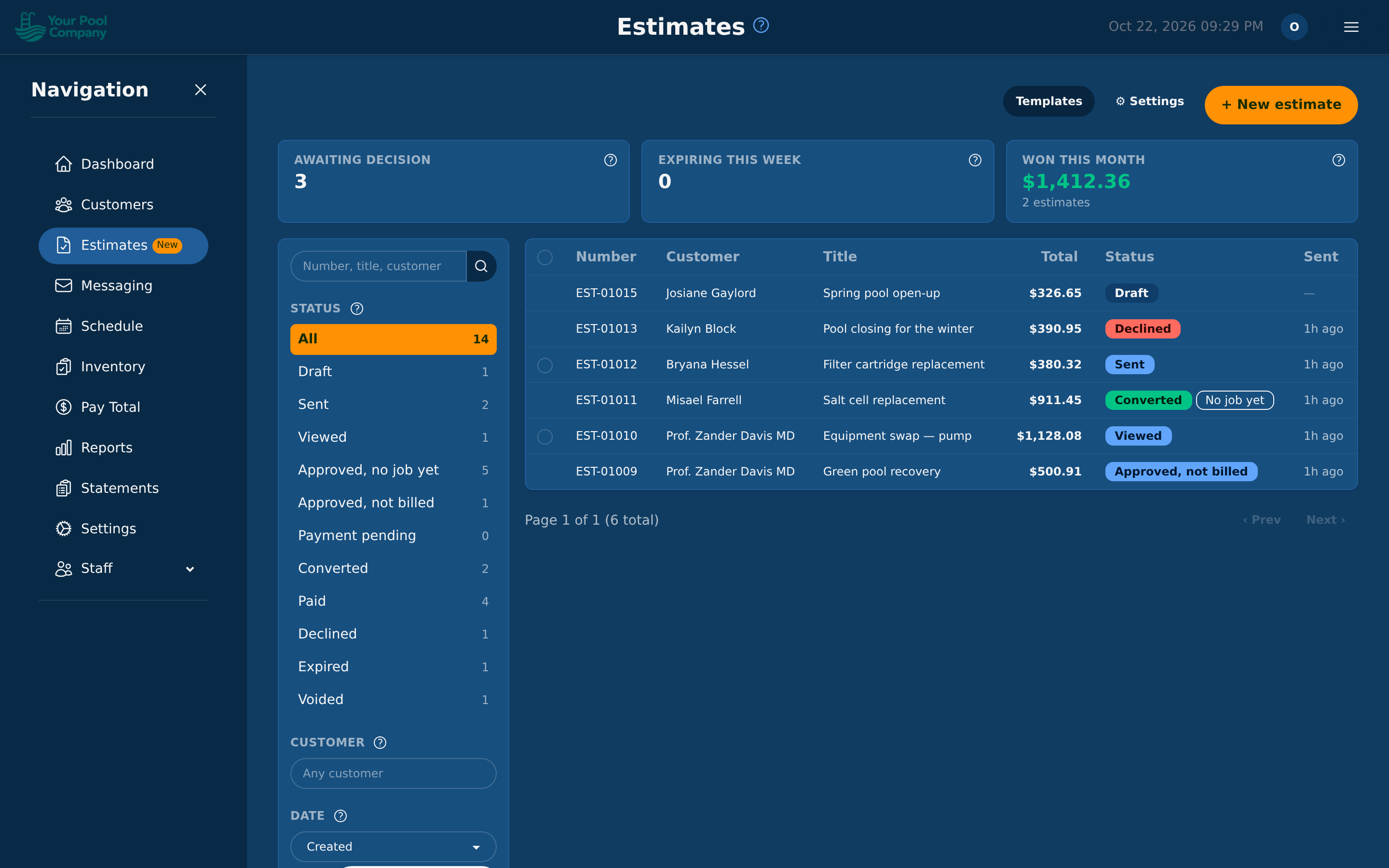
Task: Open Estimates in the navigation
Action: (123, 246)
